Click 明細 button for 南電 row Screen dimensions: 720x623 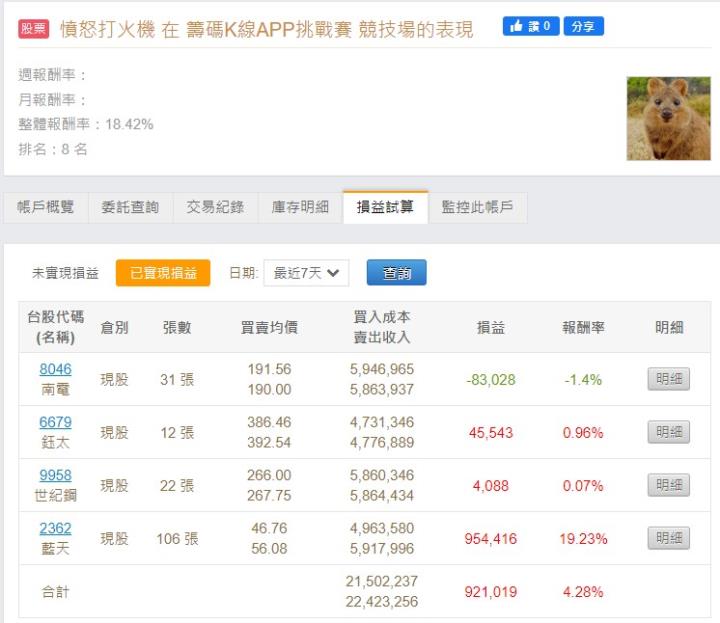tap(669, 379)
